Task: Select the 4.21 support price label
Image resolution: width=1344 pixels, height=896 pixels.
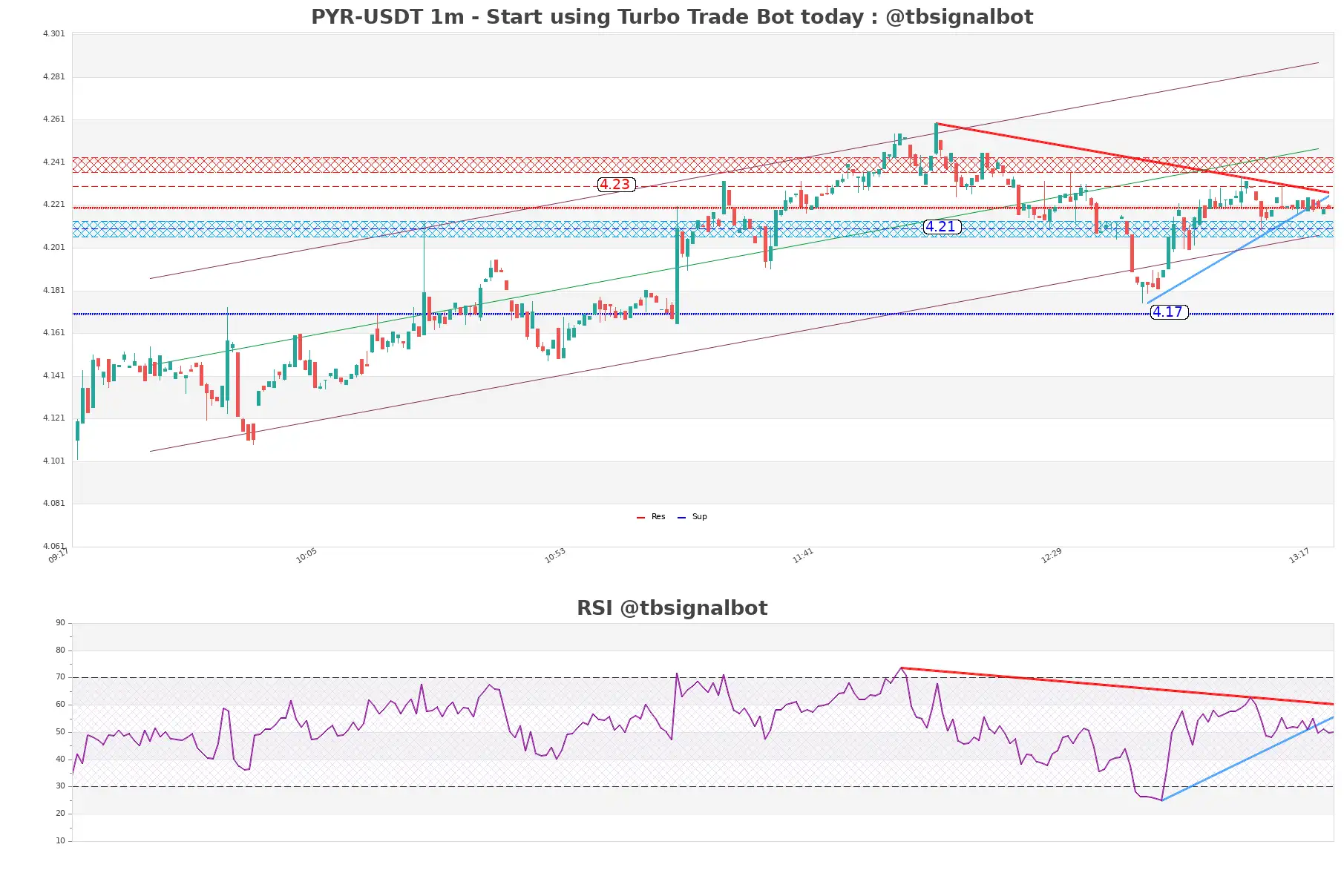Action: click(x=942, y=227)
